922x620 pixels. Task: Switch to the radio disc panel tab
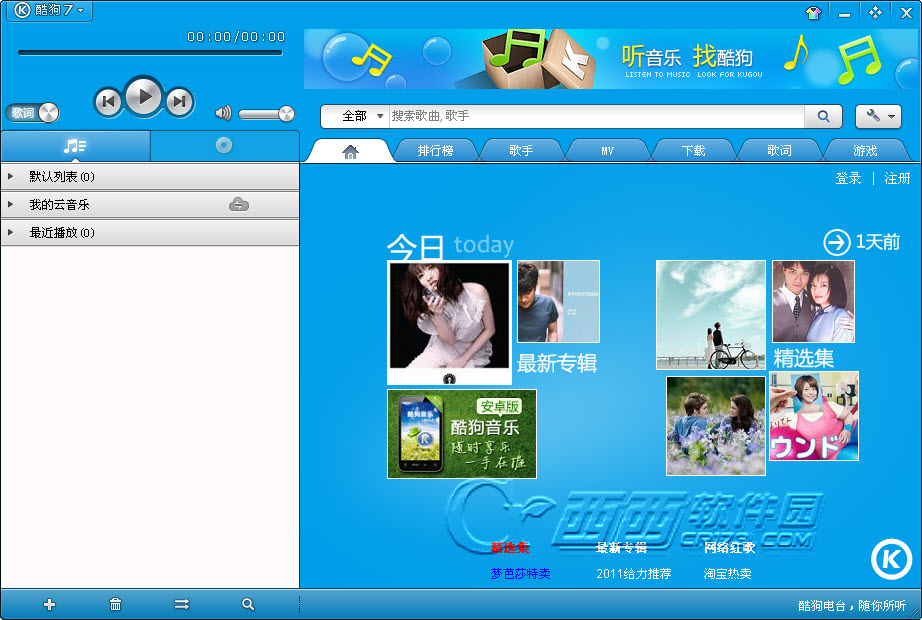(x=224, y=146)
